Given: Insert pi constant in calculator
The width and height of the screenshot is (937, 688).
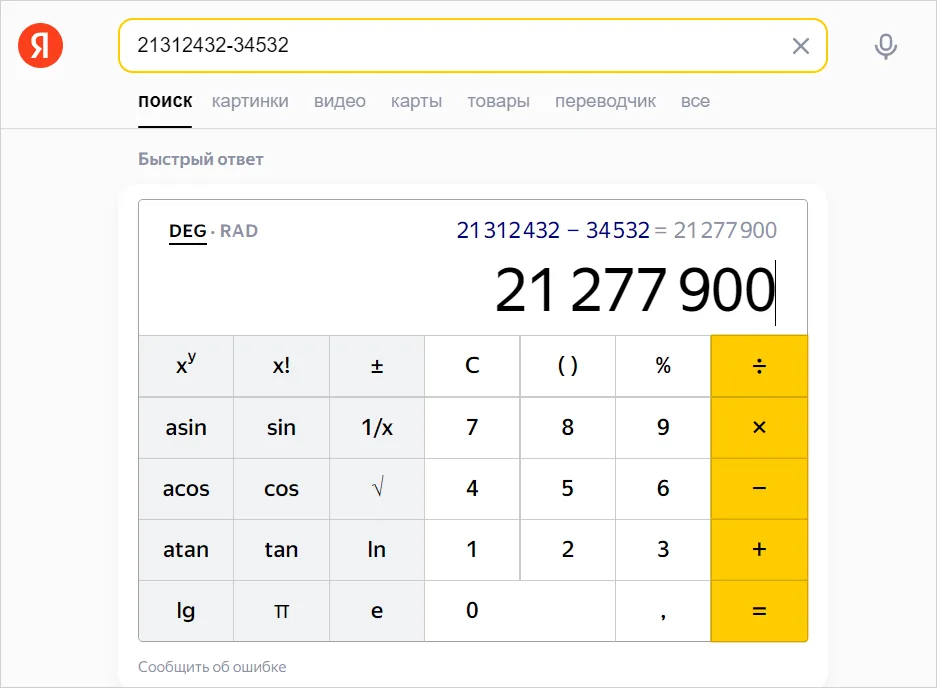Looking at the screenshot, I should pos(281,611).
